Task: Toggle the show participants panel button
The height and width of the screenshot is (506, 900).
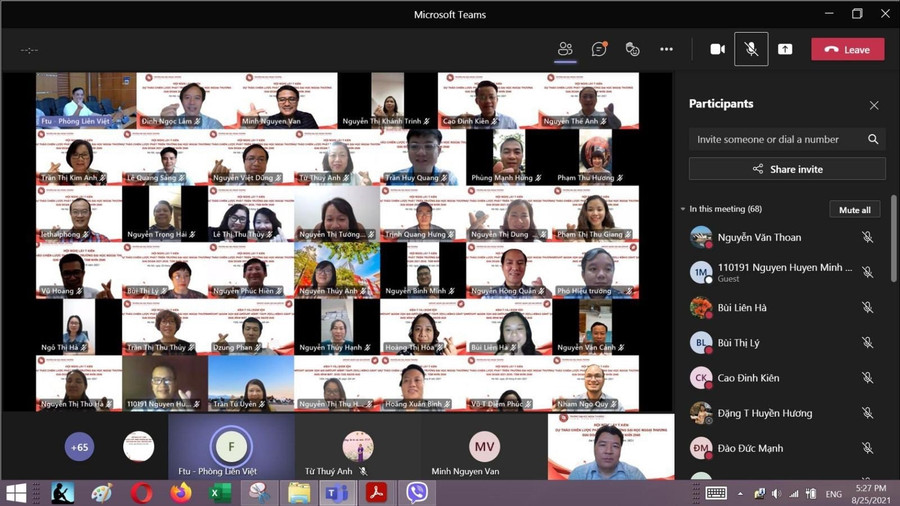Action: pos(565,49)
